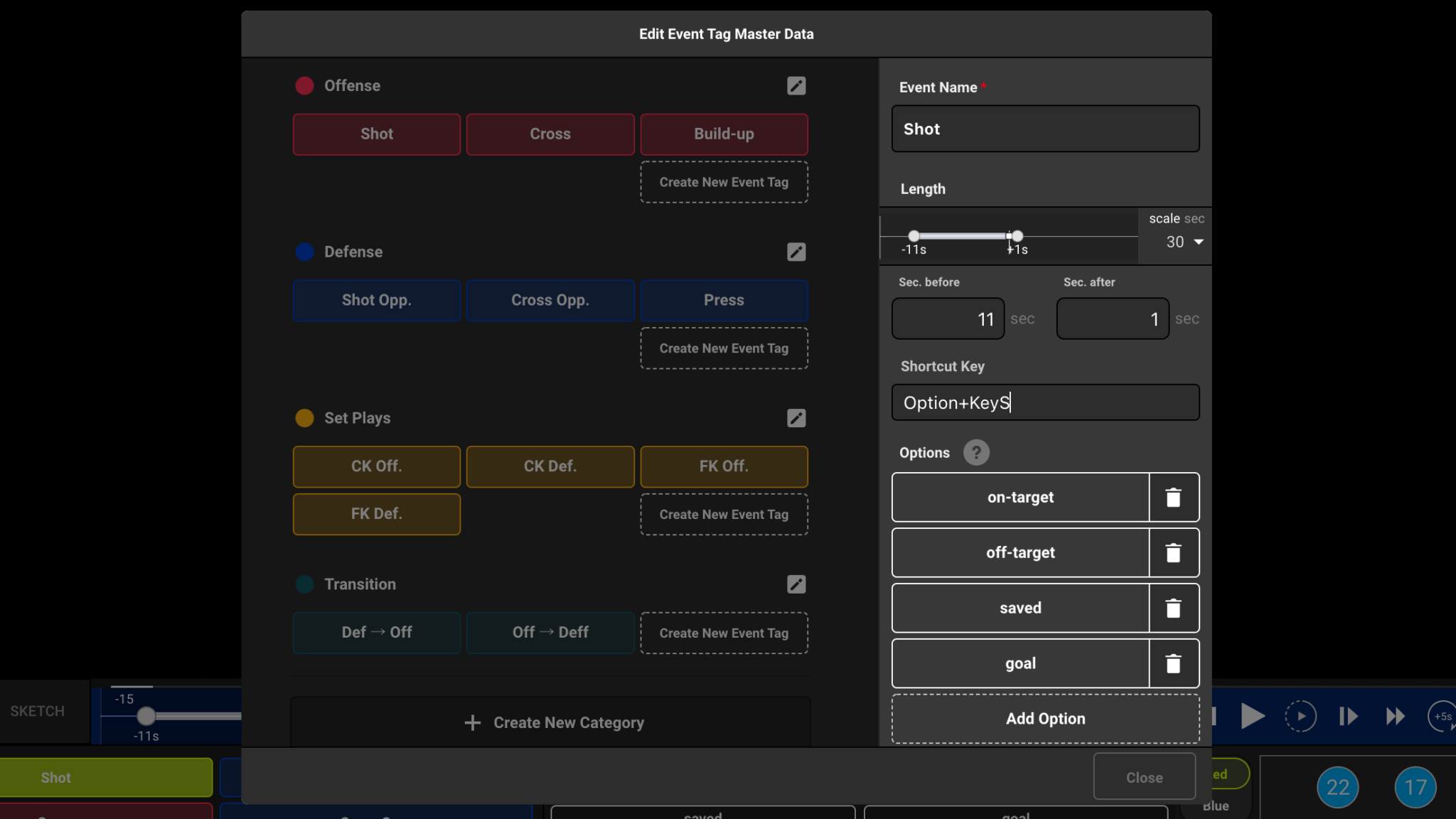Screen dimensions: 1456x819
Task: Add a new option for Shot
Action: (1045, 718)
